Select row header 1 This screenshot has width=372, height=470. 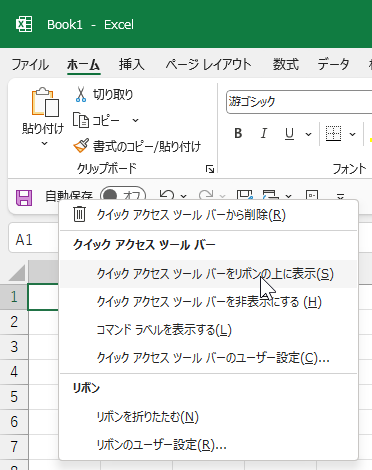tap(14, 297)
